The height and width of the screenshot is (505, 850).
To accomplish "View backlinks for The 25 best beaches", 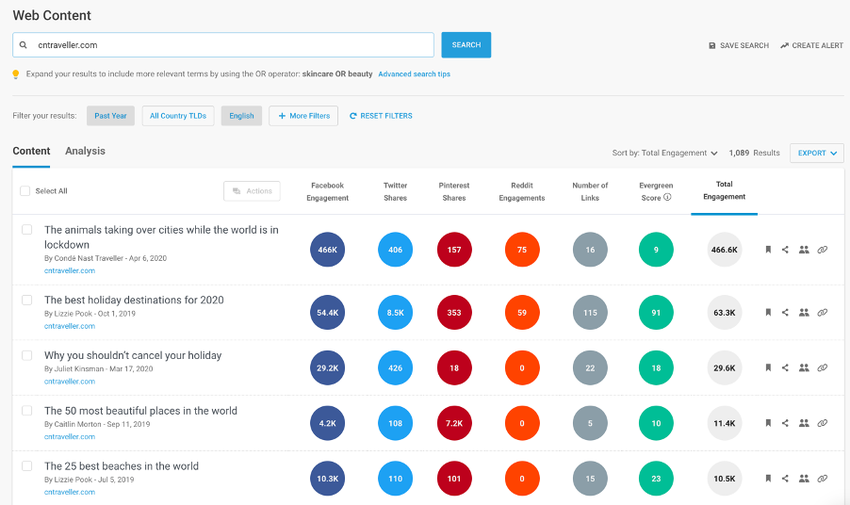I will click(822, 478).
